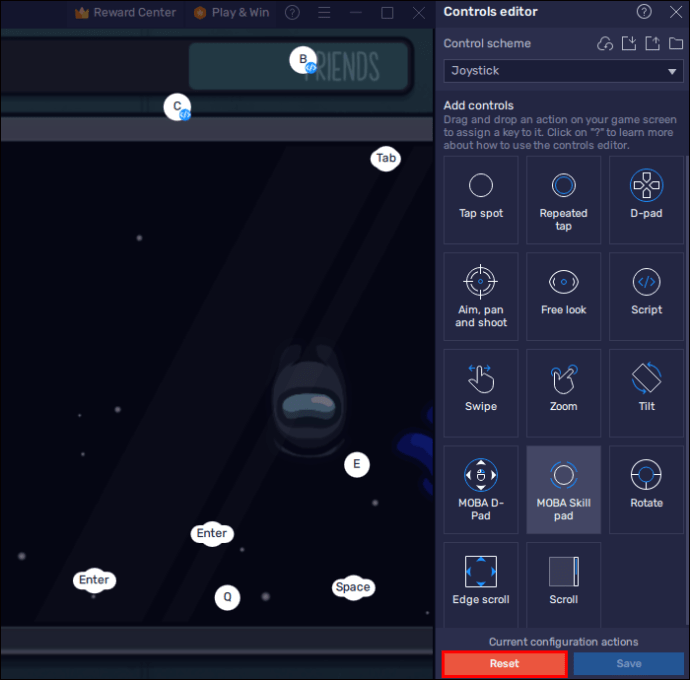690x680 pixels.
Task: Open Play & Win
Action: tap(231, 13)
